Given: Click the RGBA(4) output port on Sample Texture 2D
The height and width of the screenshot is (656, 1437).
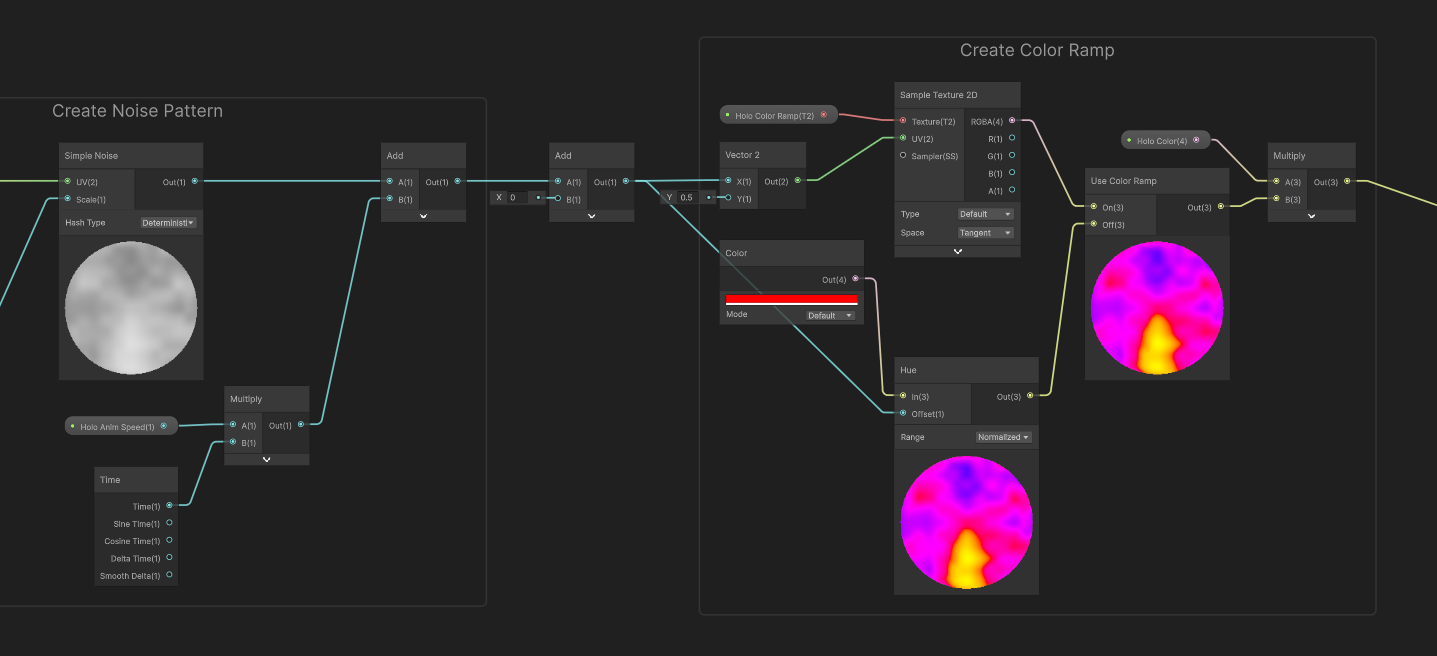Looking at the screenshot, I should pos(1011,120).
